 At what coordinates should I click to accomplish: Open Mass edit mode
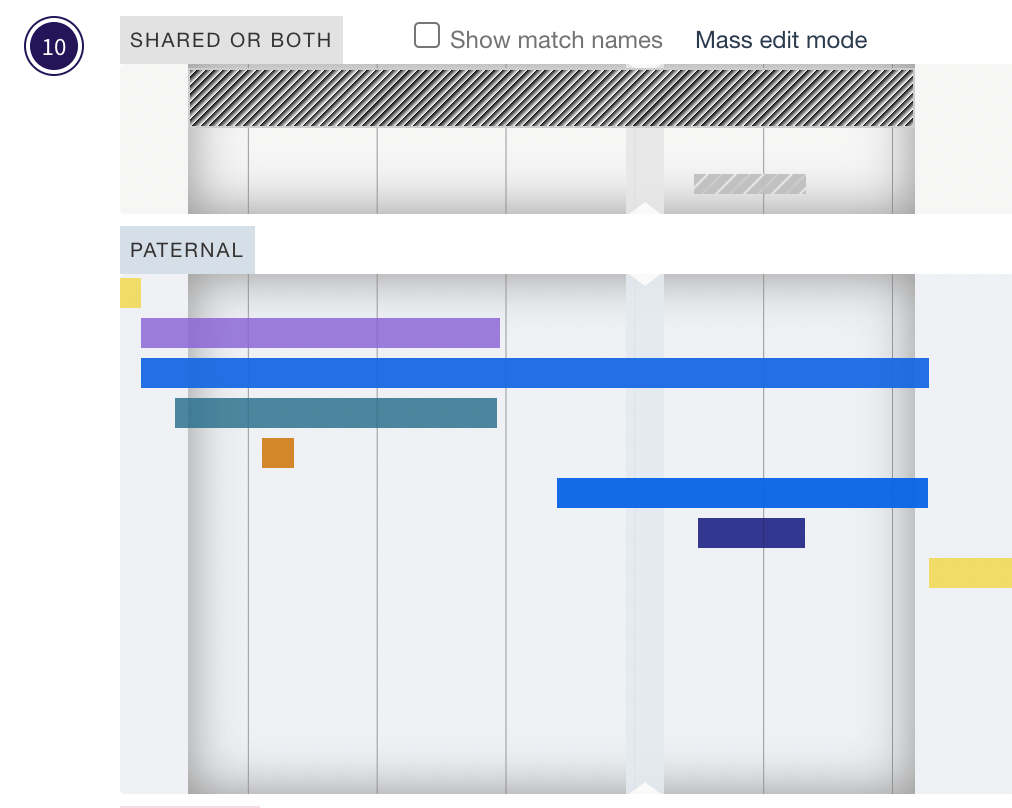coord(780,39)
